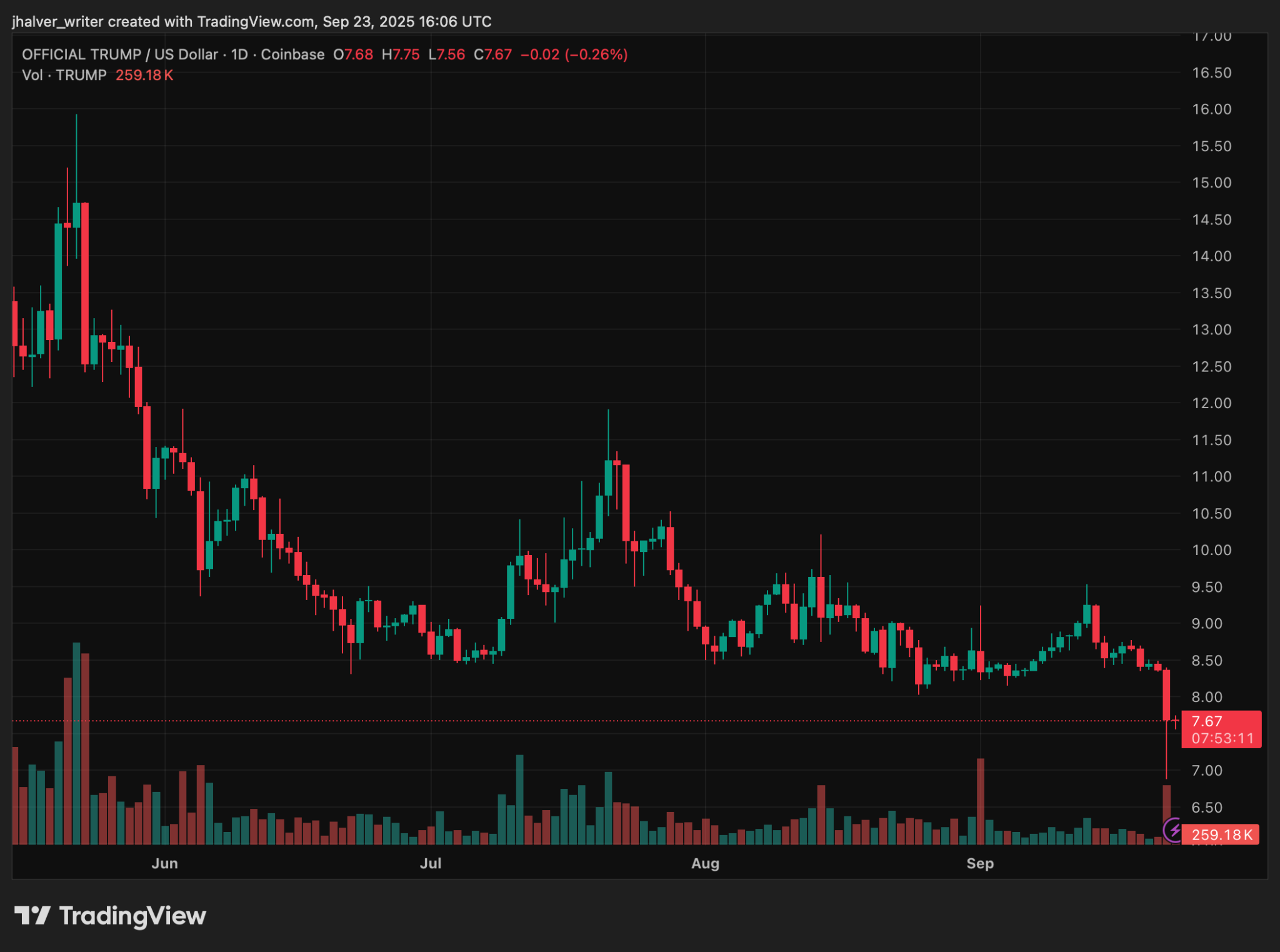Click the Jul label on time axis
The height and width of the screenshot is (952, 1280).
pyautogui.click(x=431, y=863)
